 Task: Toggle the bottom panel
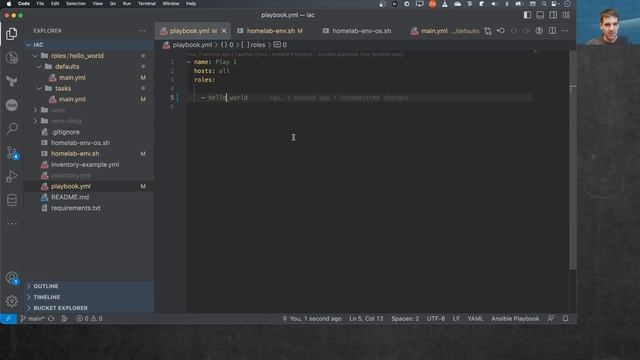pyautogui.click(x=540, y=15)
